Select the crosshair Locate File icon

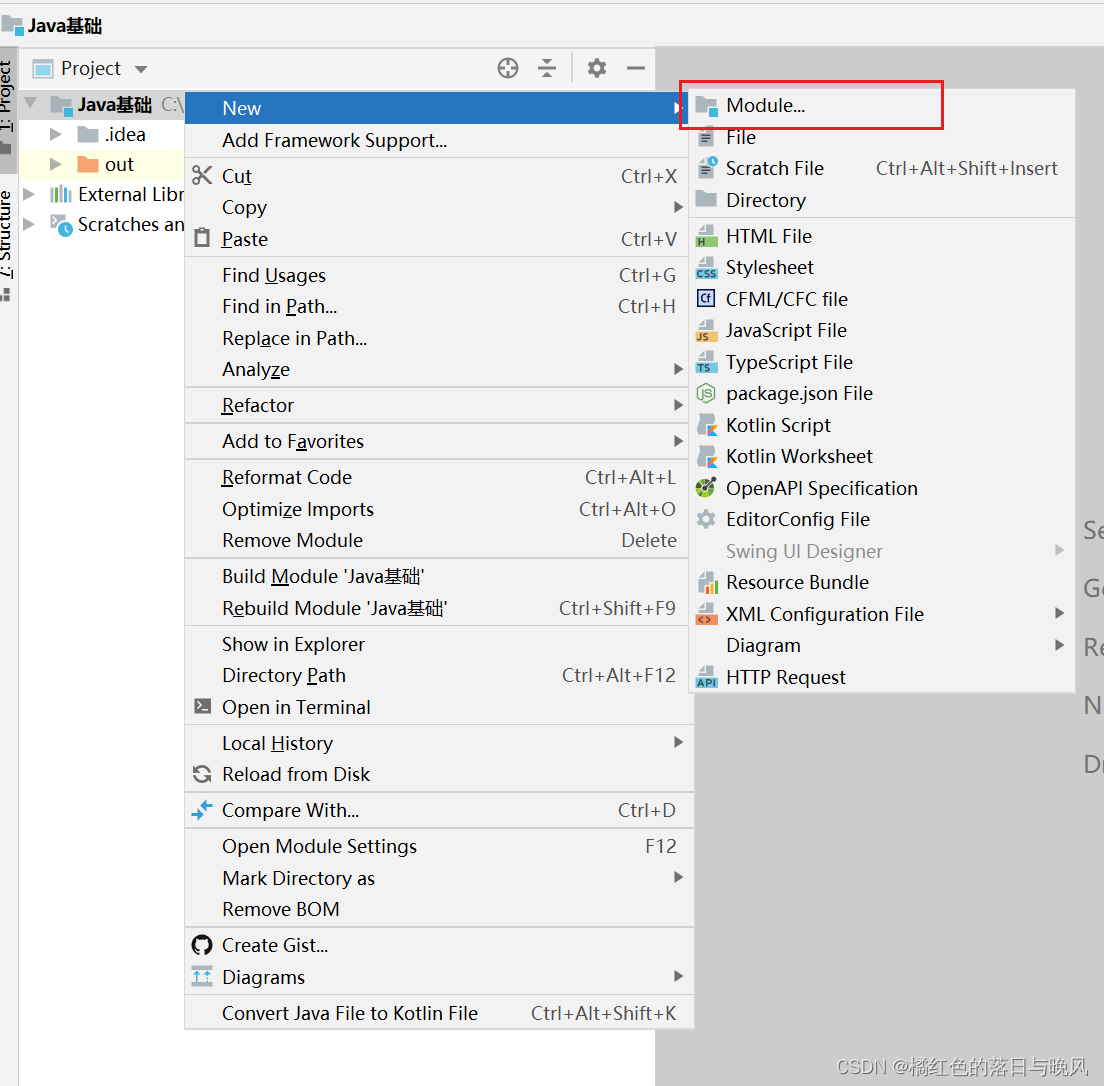(x=508, y=68)
